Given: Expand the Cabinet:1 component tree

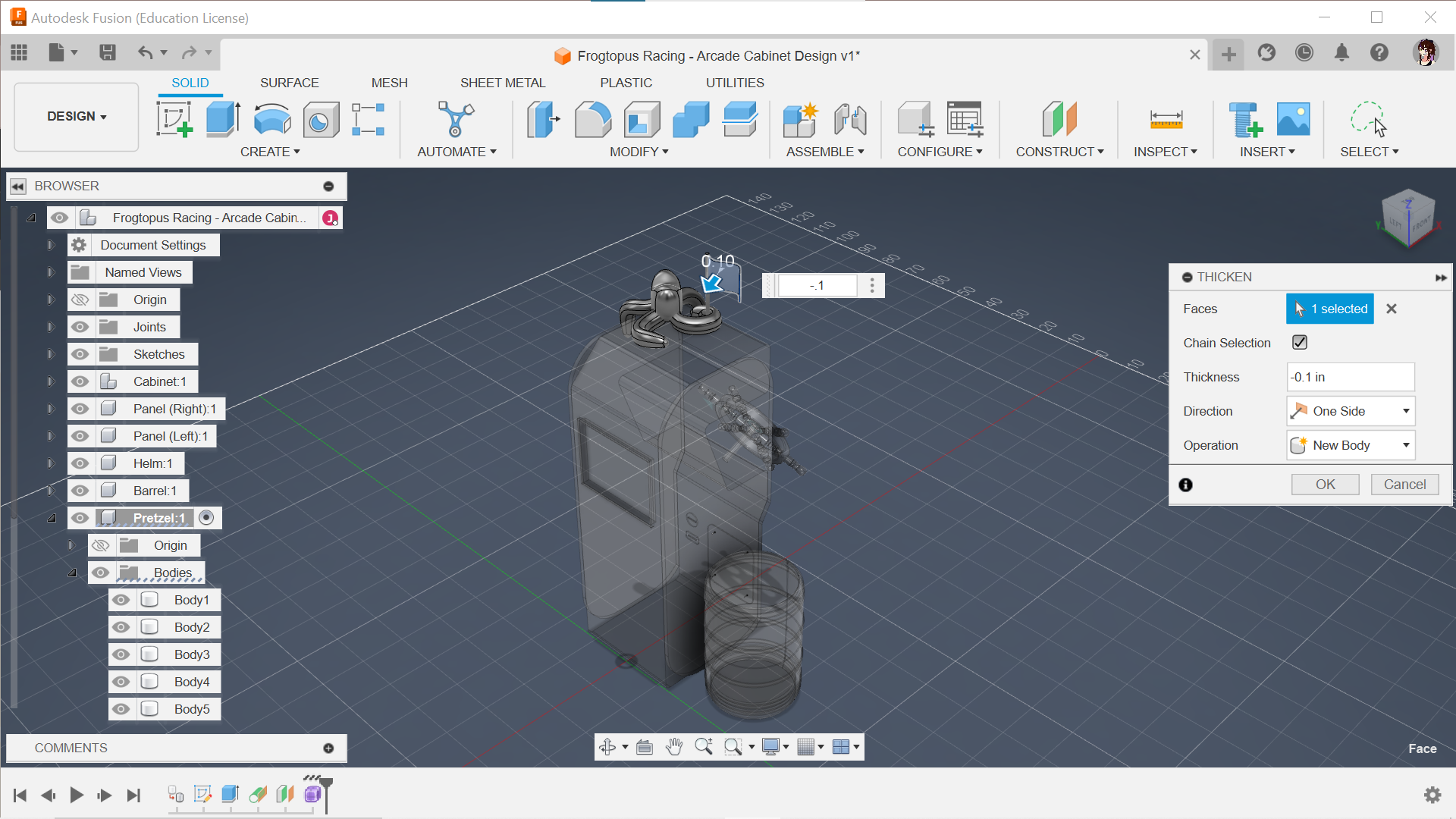Looking at the screenshot, I should pyautogui.click(x=49, y=381).
